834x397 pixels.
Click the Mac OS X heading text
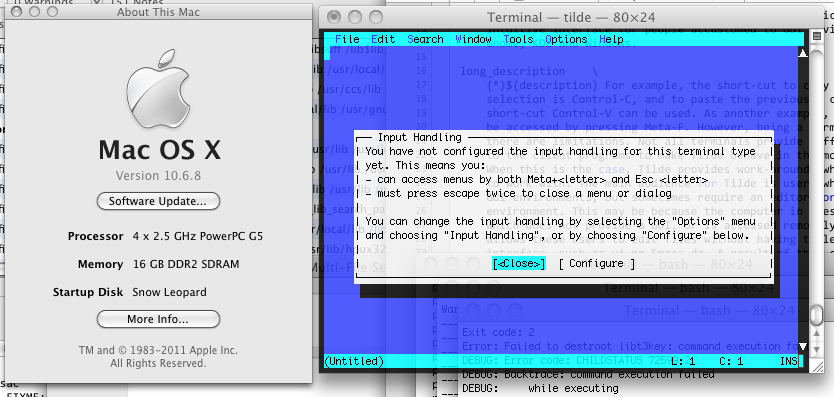pos(159,150)
